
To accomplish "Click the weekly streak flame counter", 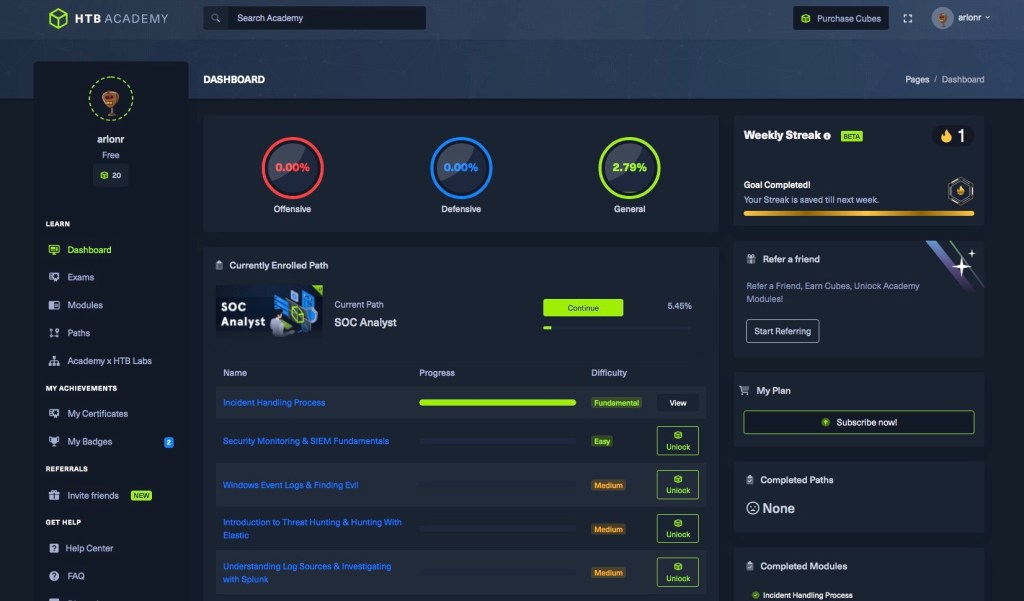I will click(x=952, y=136).
